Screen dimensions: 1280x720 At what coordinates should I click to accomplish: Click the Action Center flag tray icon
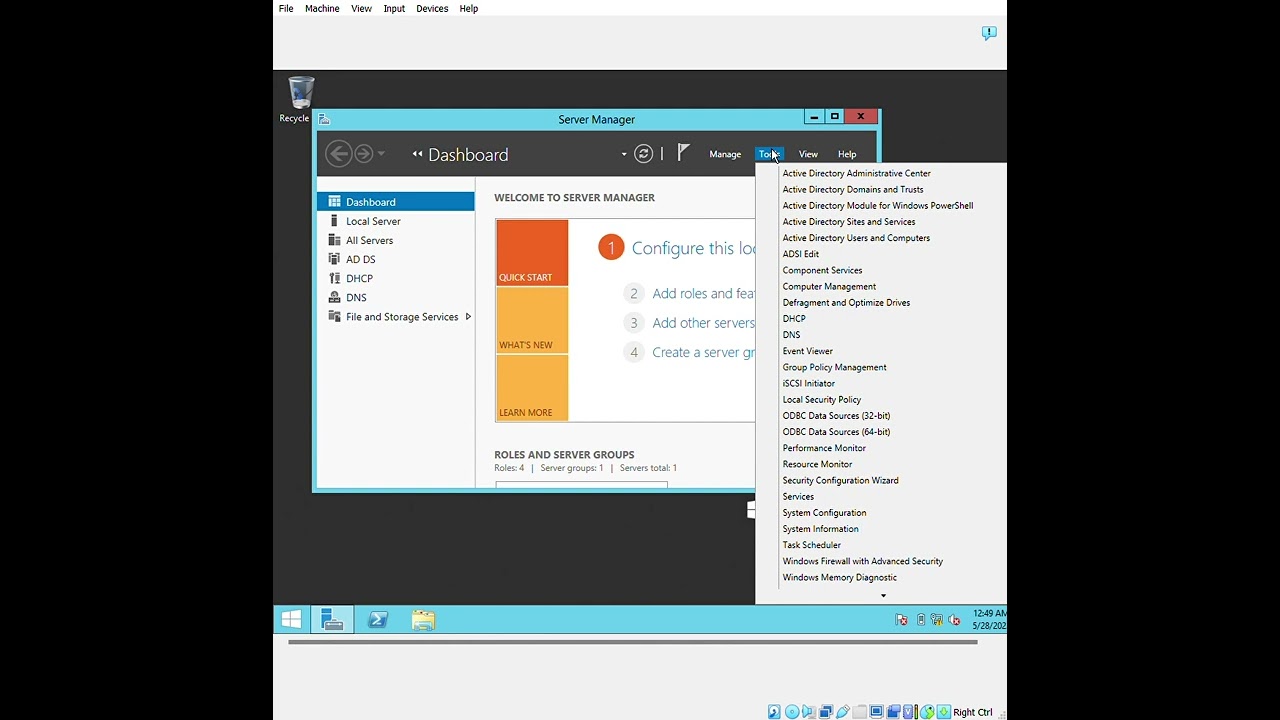click(x=901, y=620)
